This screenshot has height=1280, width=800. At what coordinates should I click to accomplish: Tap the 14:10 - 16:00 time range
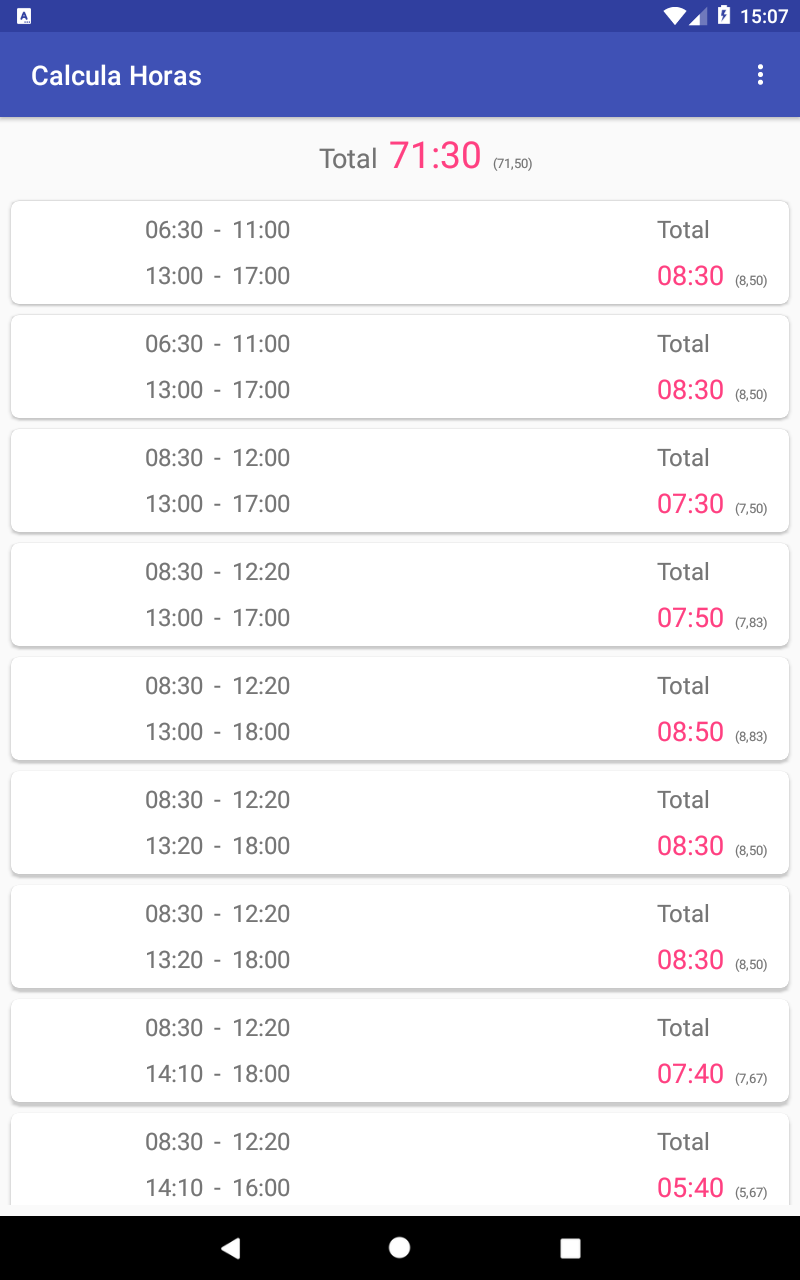(x=217, y=1188)
